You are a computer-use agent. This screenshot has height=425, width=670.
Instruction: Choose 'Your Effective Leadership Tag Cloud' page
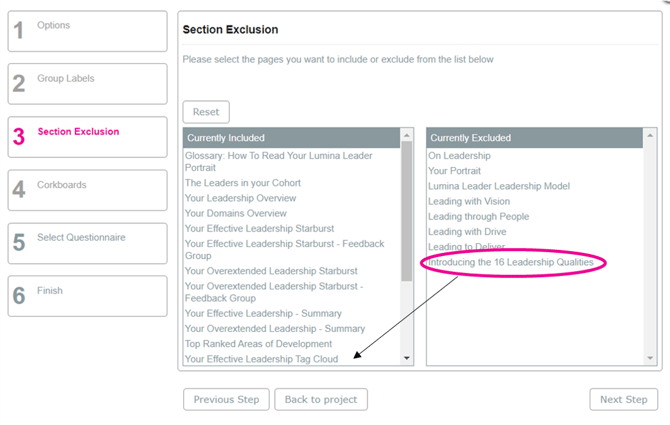(x=261, y=359)
